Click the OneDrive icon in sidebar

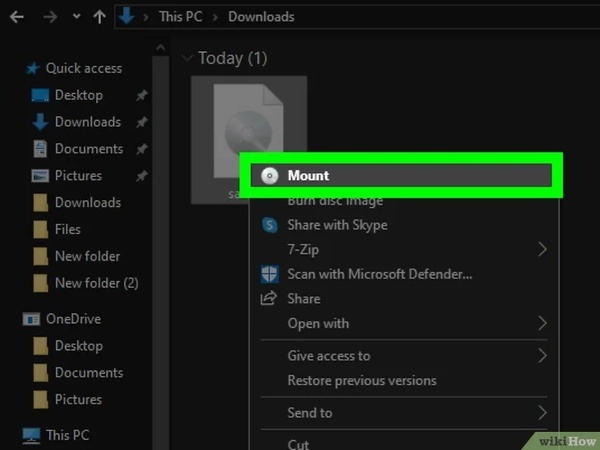click(x=31, y=319)
